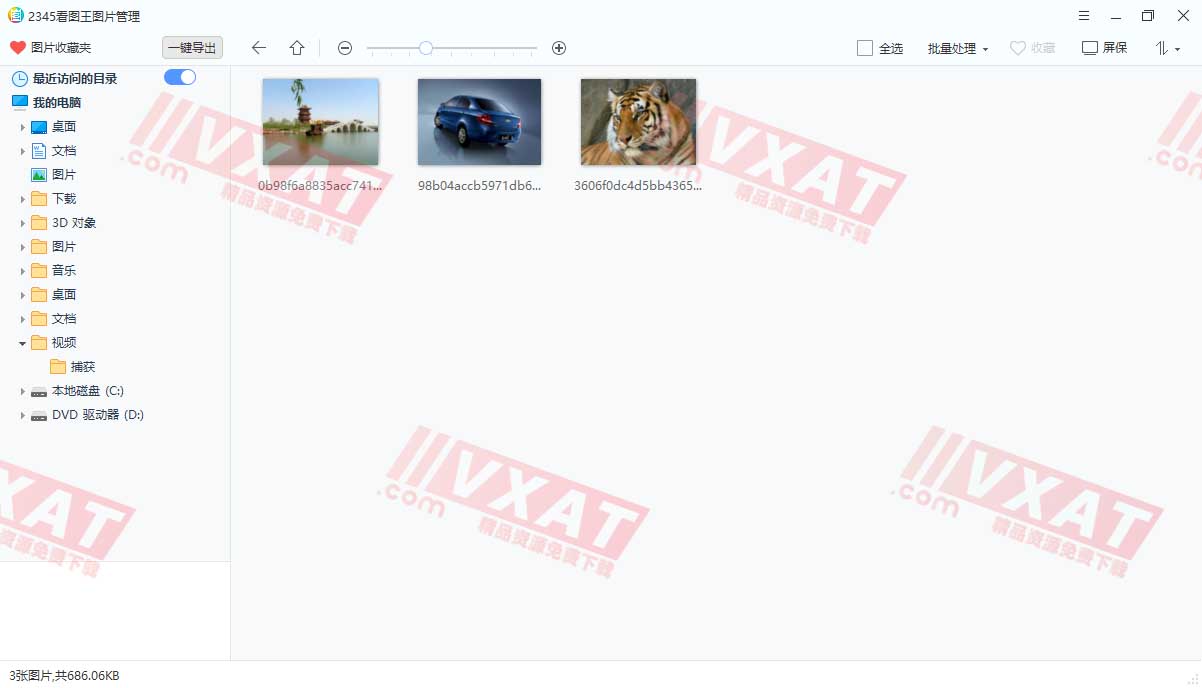Go to parent folder with the up arrow icon
Screen dimensions: 1202x688
point(296,47)
